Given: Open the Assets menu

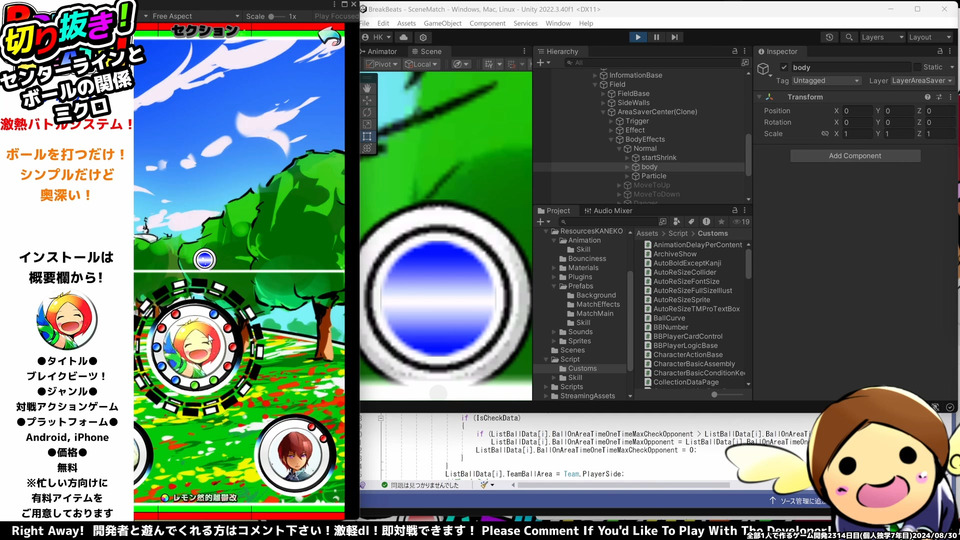Looking at the screenshot, I should pyautogui.click(x=407, y=23).
